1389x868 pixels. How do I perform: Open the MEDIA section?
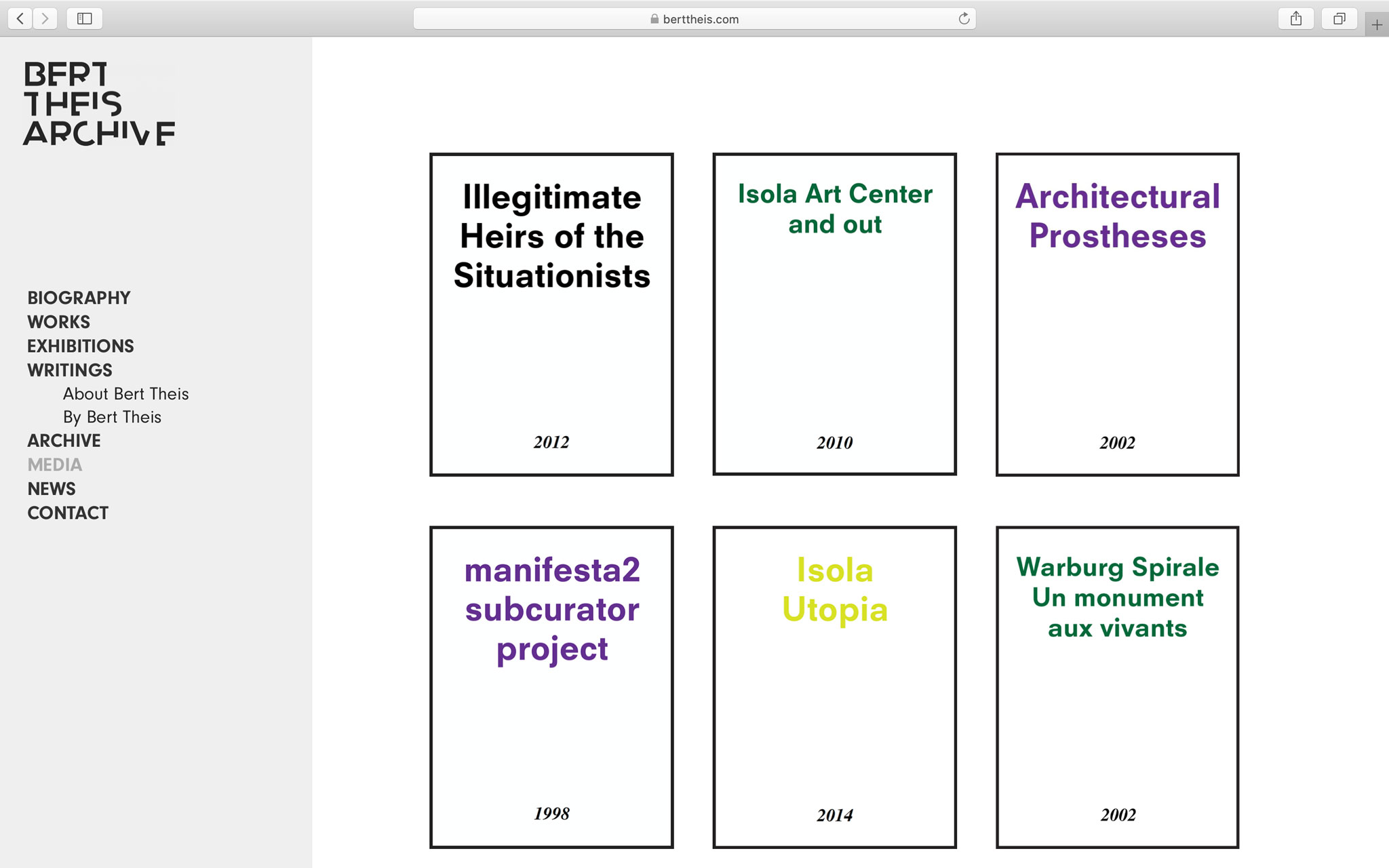55,465
